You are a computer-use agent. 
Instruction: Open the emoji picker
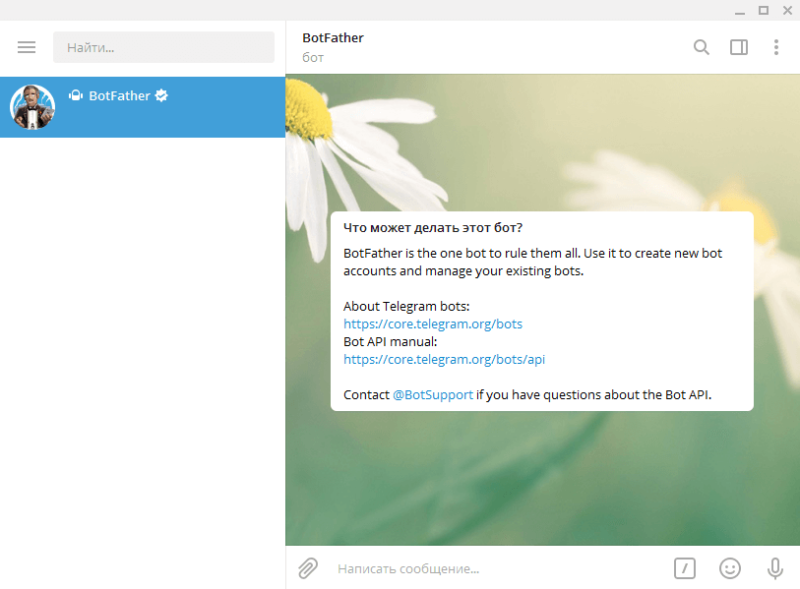pos(730,568)
